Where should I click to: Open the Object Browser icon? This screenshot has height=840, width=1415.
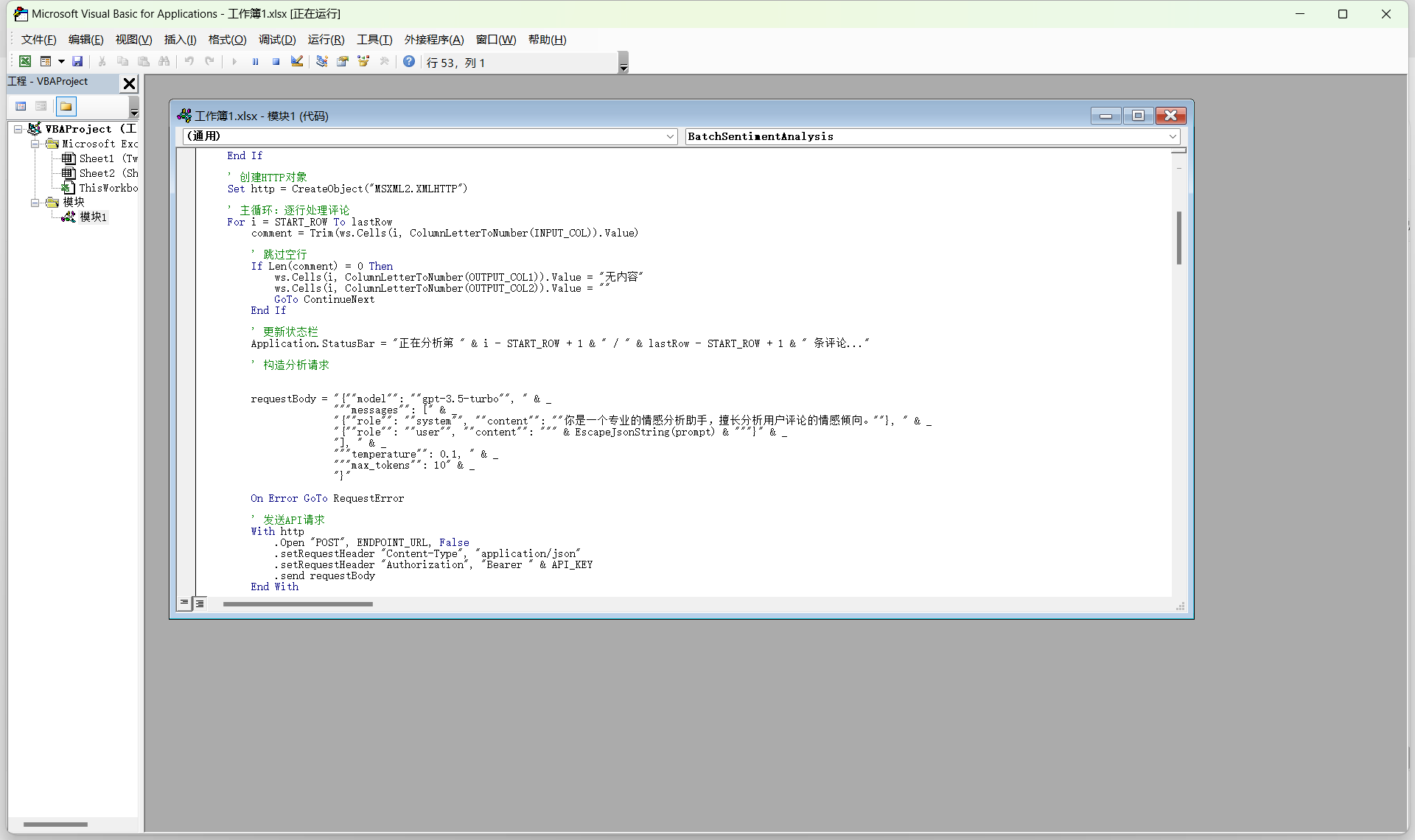tap(363, 62)
